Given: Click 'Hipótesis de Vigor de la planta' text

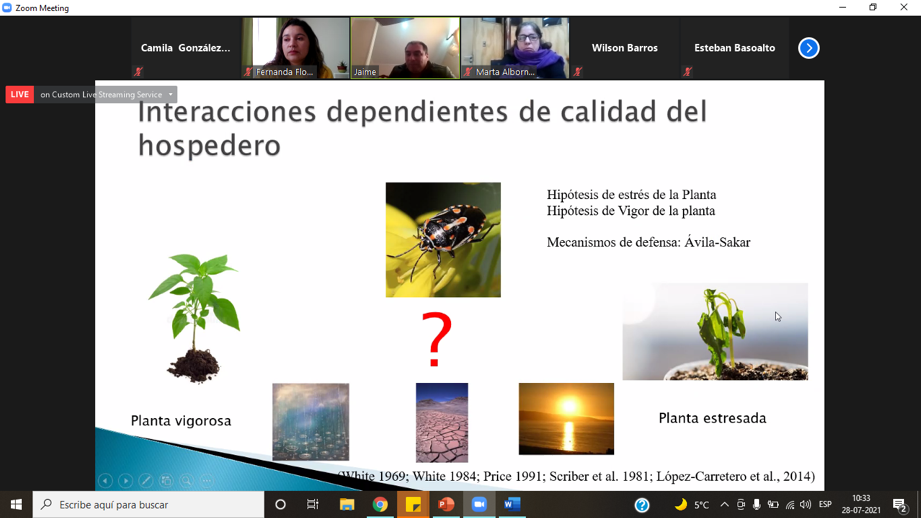Looking at the screenshot, I should click(631, 210).
